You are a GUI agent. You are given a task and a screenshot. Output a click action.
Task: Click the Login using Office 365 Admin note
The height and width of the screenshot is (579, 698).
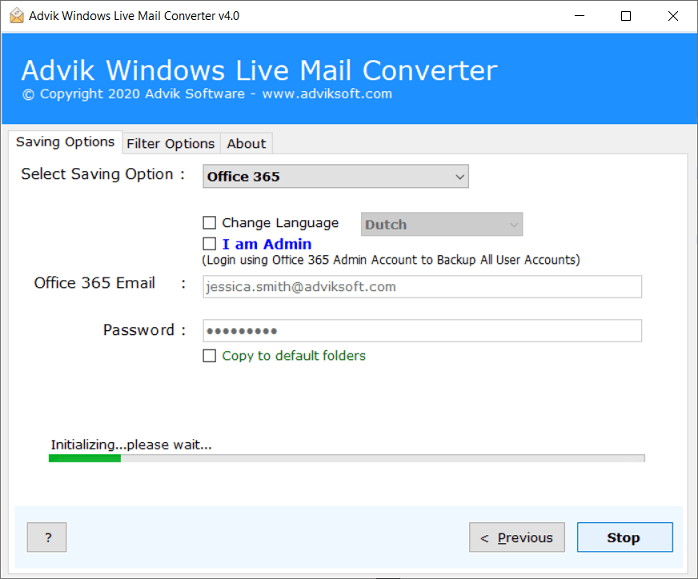391,260
